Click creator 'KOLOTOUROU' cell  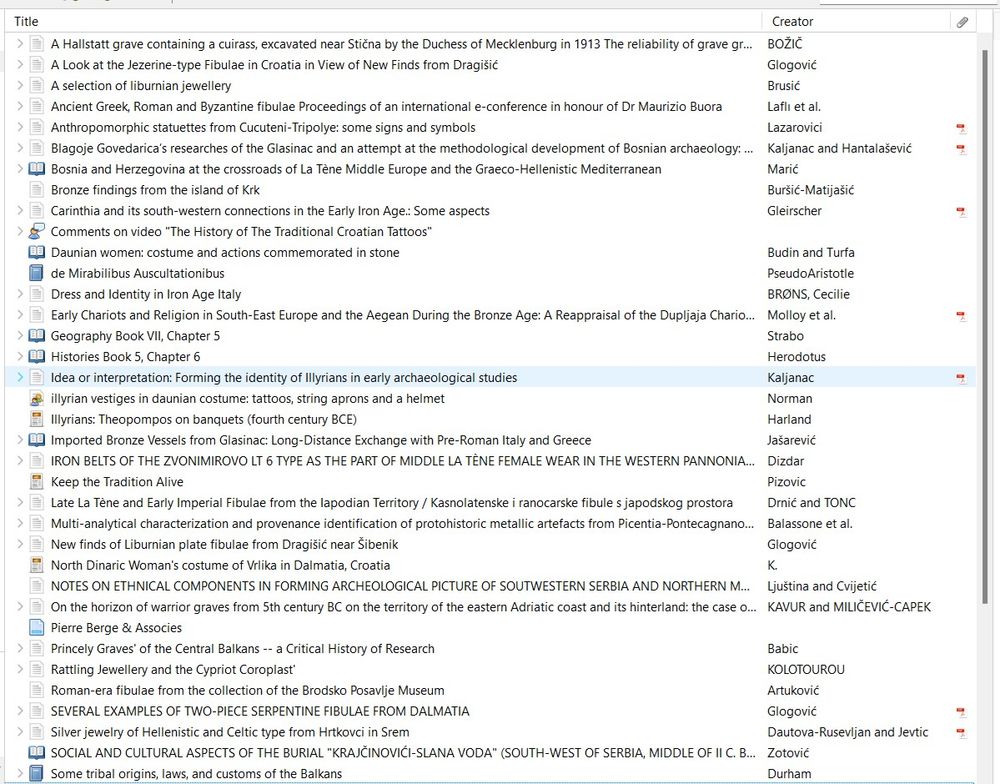(805, 669)
